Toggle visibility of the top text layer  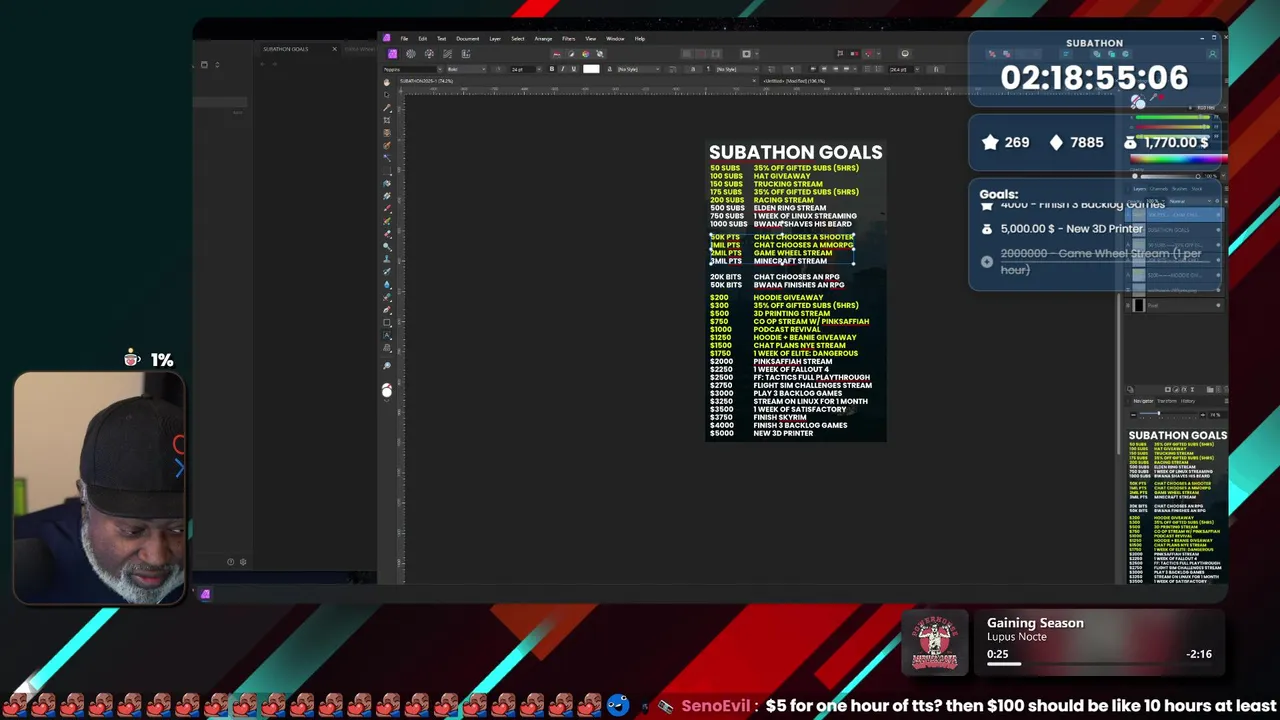pos(1218,214)
